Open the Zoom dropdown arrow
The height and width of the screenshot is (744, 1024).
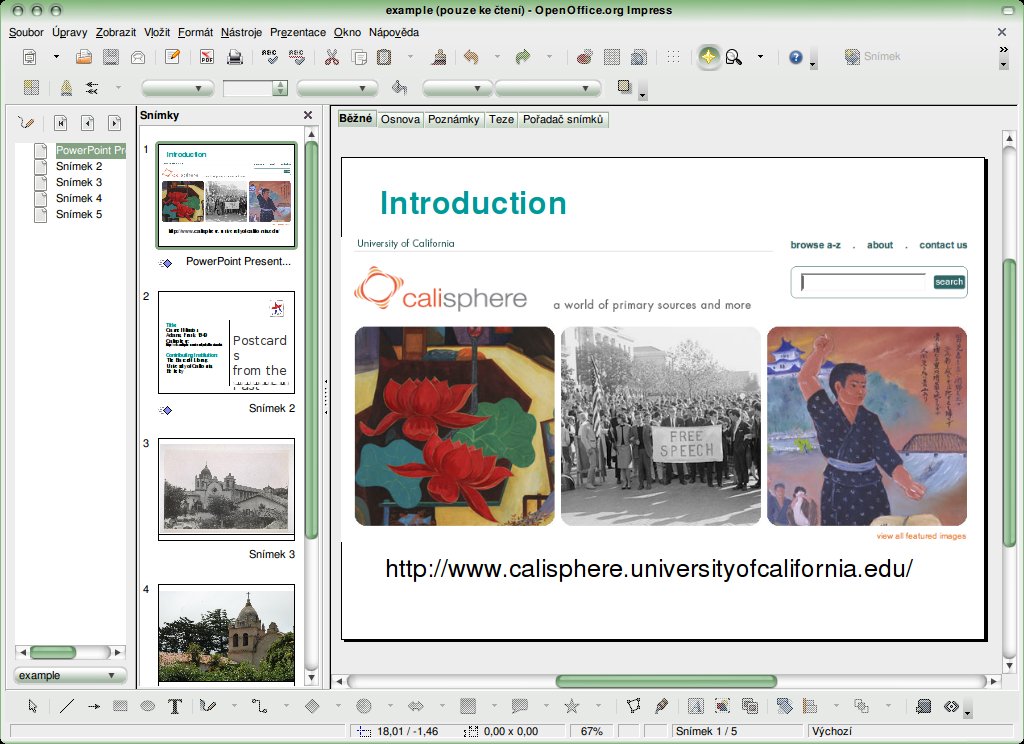(760, 57)
